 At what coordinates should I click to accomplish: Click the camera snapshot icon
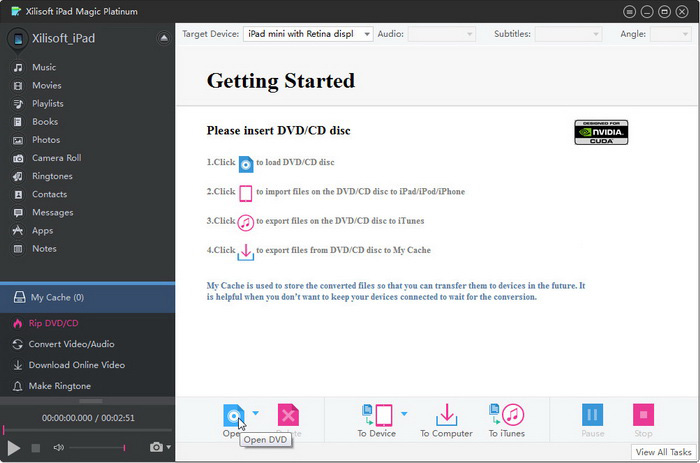pos(155,447)
